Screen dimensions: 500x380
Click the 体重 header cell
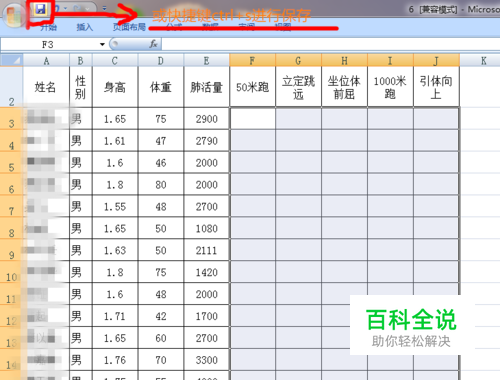(161, 87)
